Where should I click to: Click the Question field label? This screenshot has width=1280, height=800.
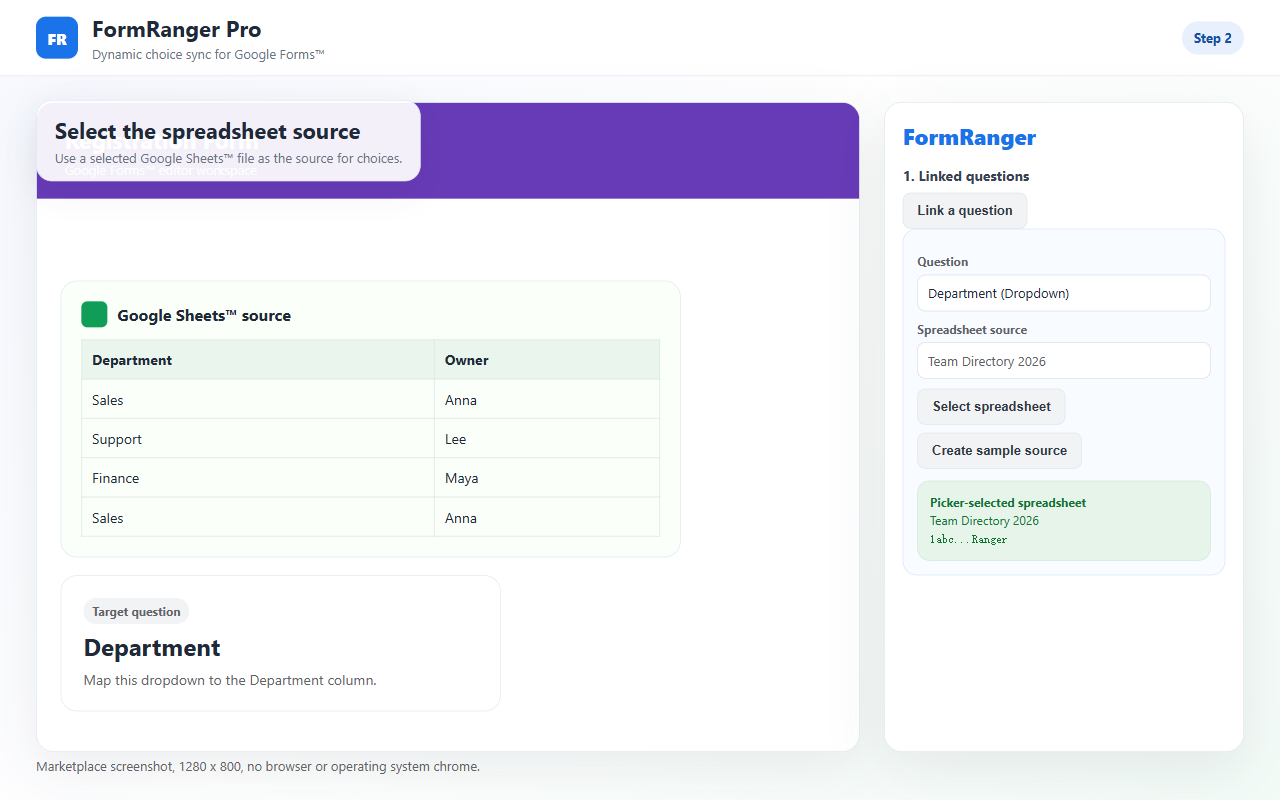click(x=942, y=261)
